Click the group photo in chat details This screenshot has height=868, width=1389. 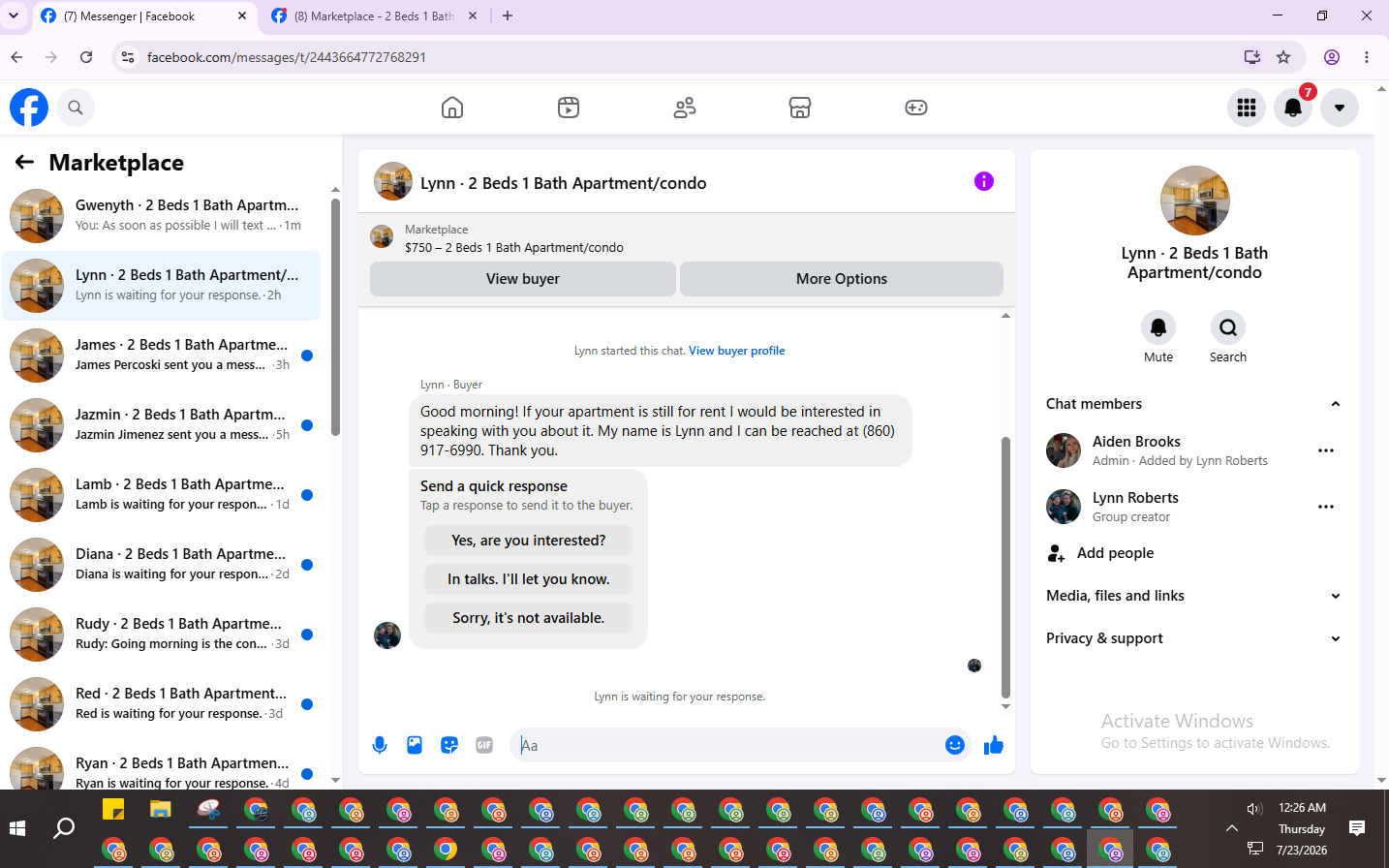tap(1195, 201)
